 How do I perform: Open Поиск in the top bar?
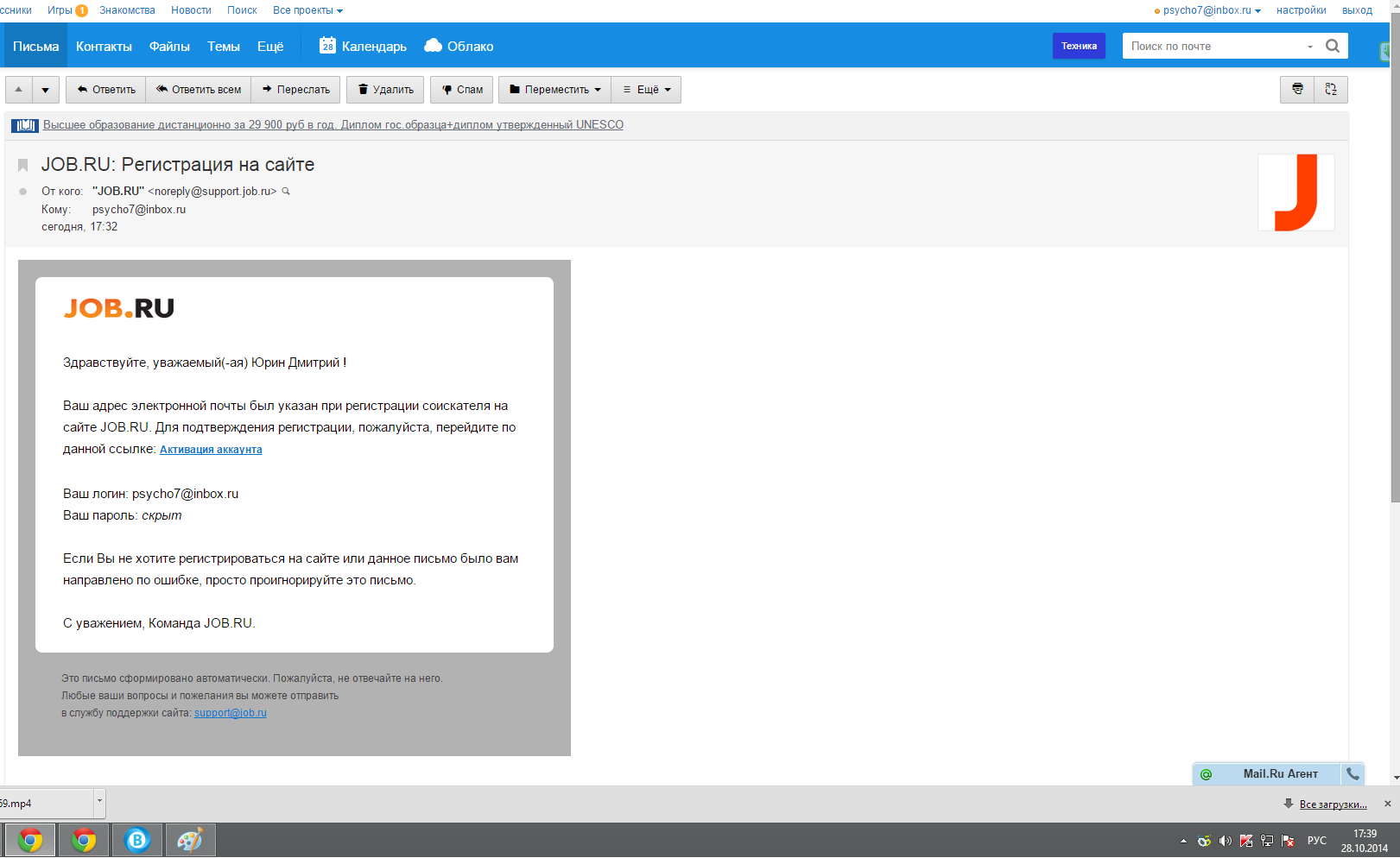pyautogui.click(x=242, y=10)
